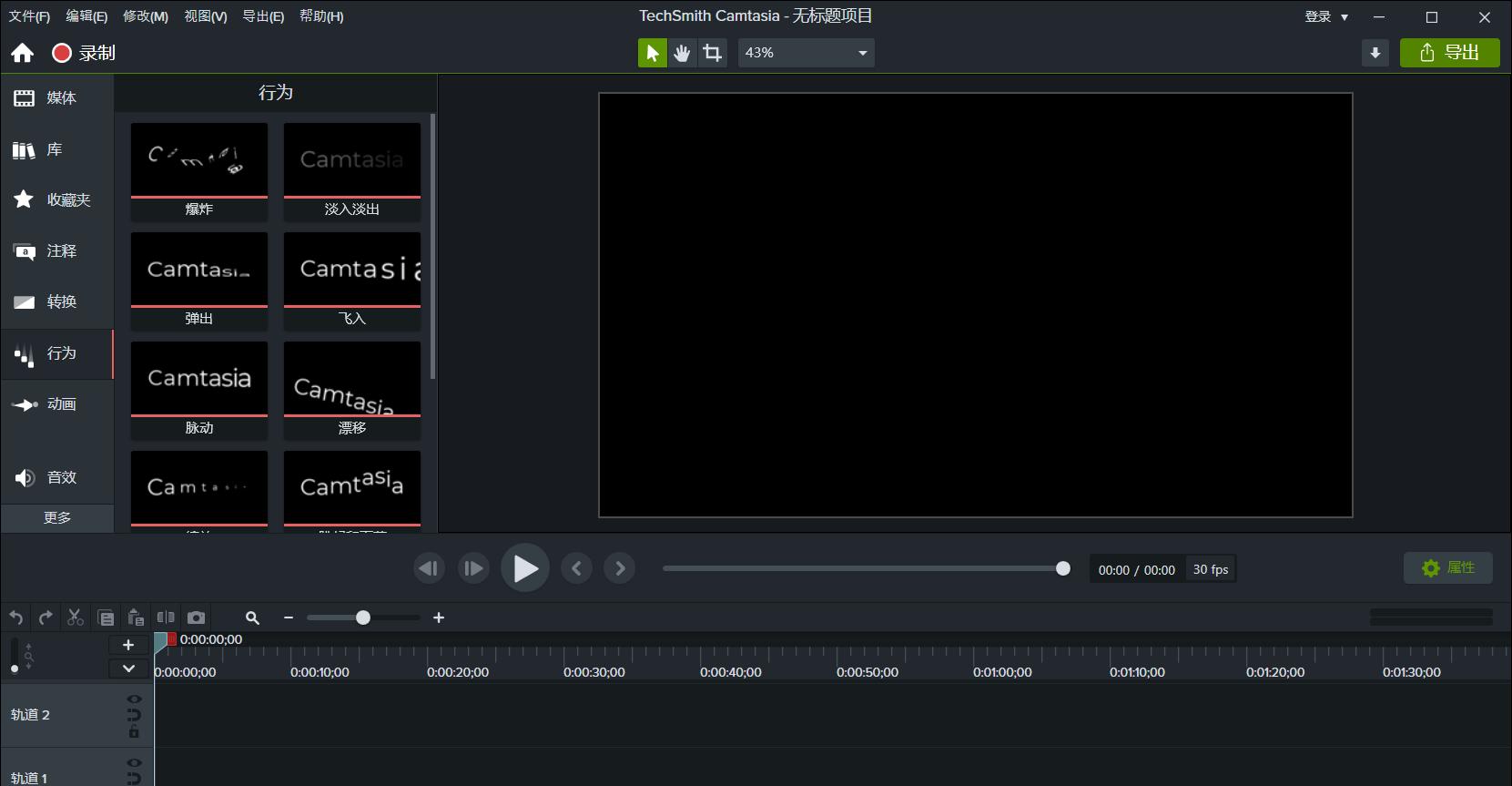Open the 媒体 media bin tab

pyautogui.click(x=57, y=98)
